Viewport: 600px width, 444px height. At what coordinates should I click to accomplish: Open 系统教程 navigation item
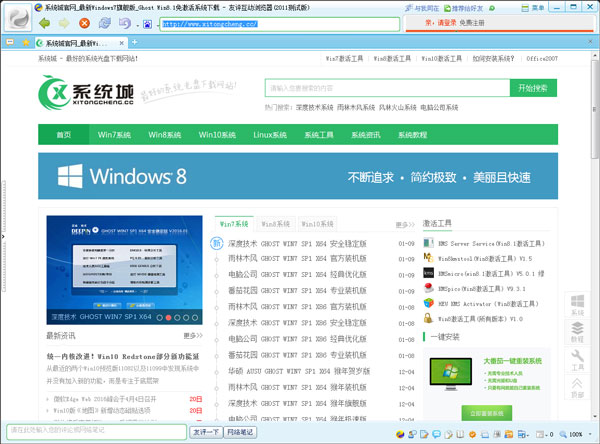(412, 135)
